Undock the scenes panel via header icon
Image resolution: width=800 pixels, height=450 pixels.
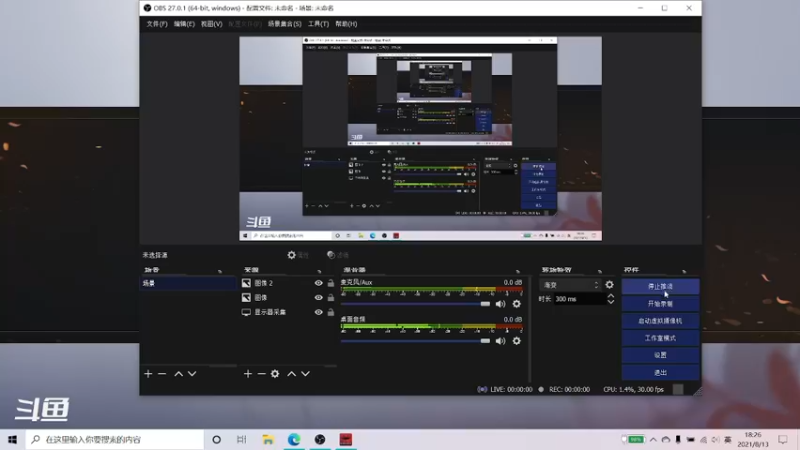click(220, 270)
